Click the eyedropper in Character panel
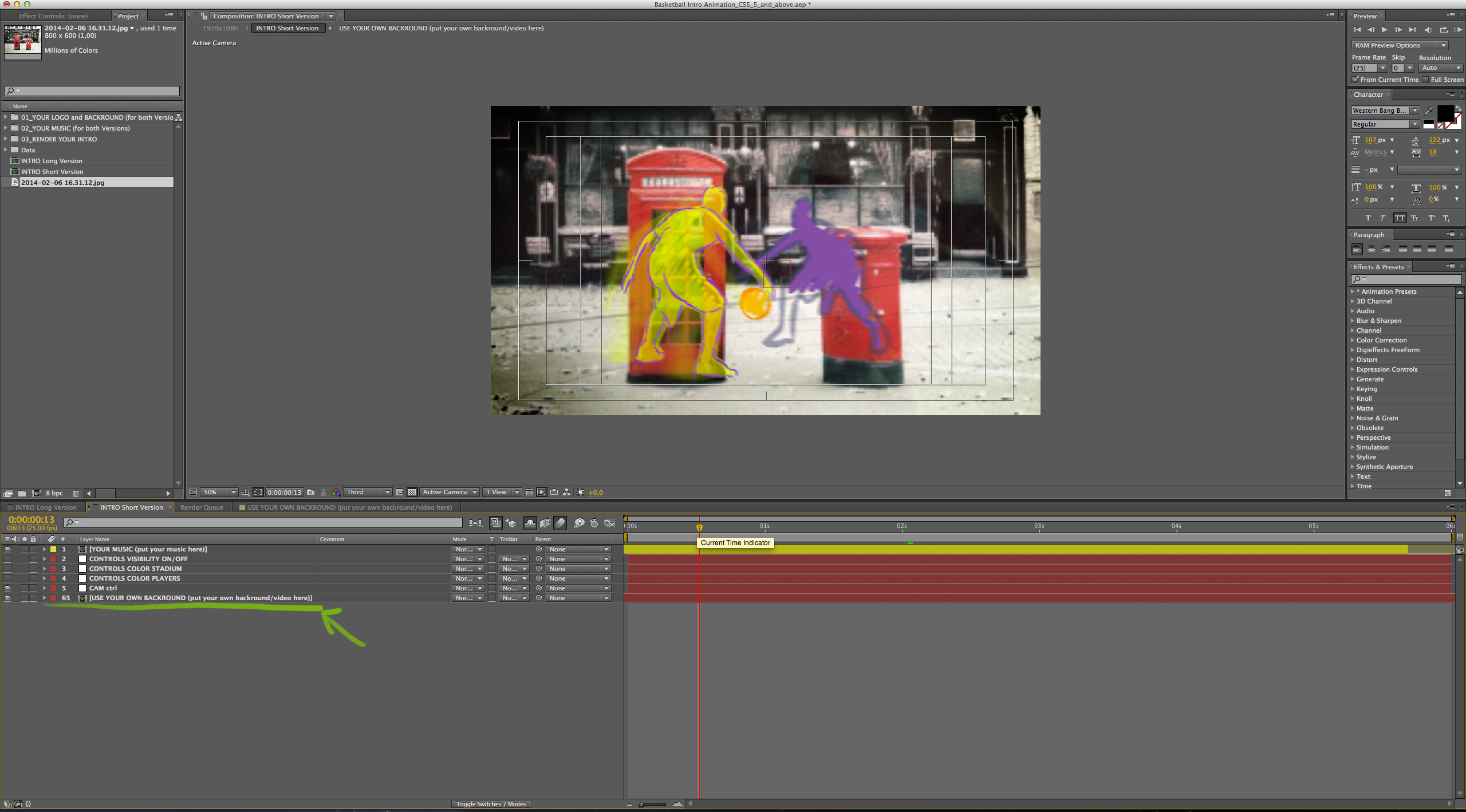 [x=1429, y=111]
